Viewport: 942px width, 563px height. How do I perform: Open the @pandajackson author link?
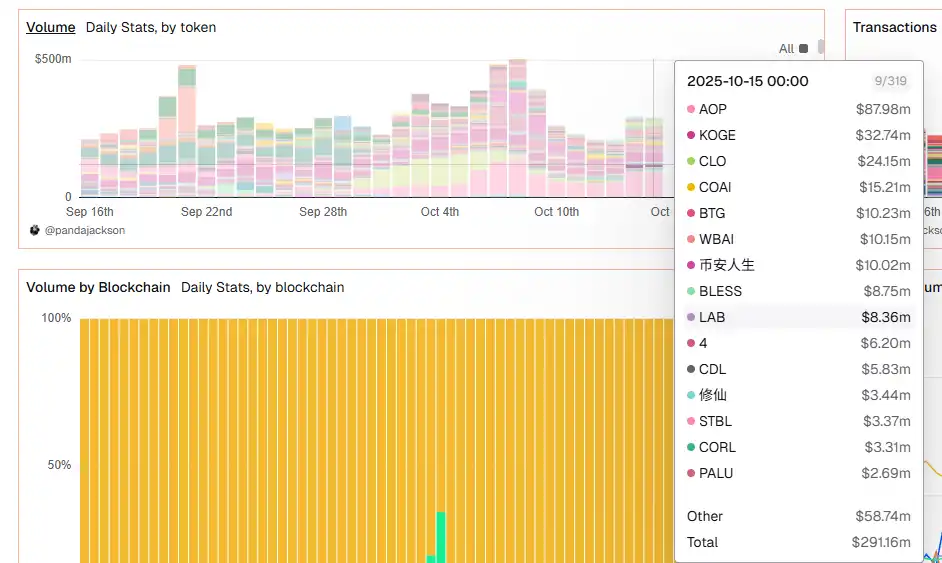(85, 230)
